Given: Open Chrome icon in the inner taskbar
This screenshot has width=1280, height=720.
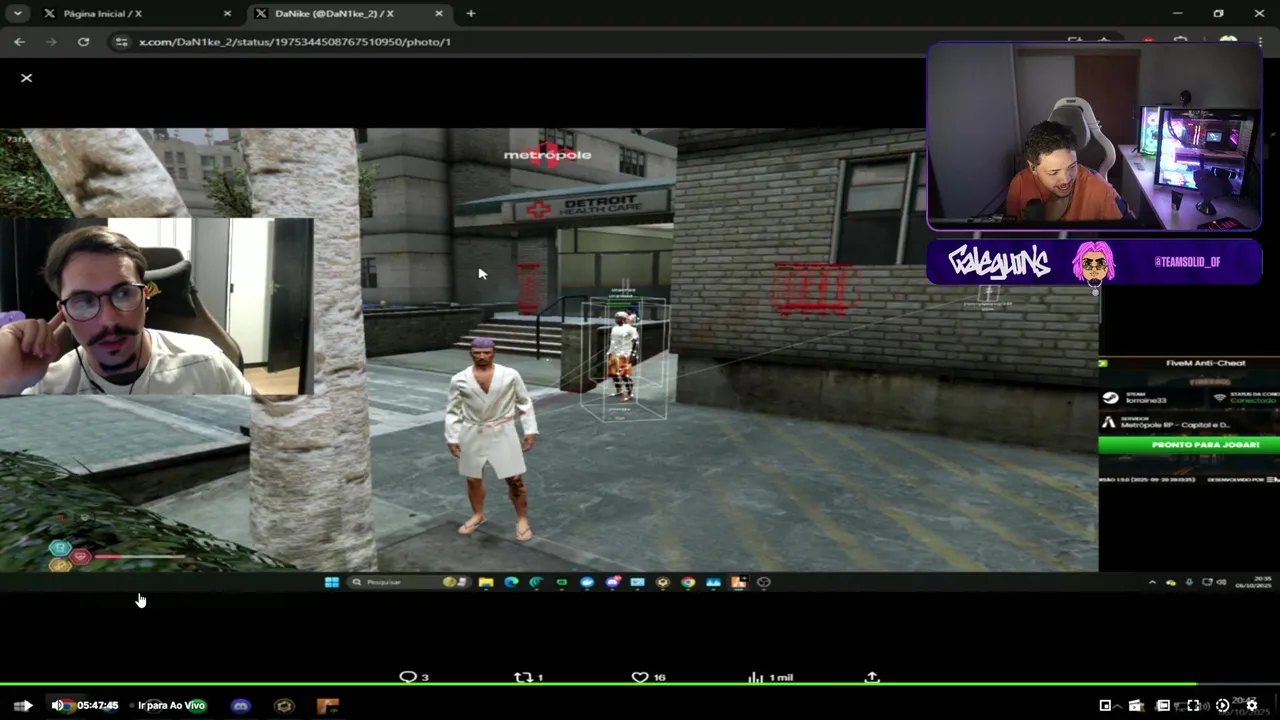Looking at the screenshot, I should 688,582.
